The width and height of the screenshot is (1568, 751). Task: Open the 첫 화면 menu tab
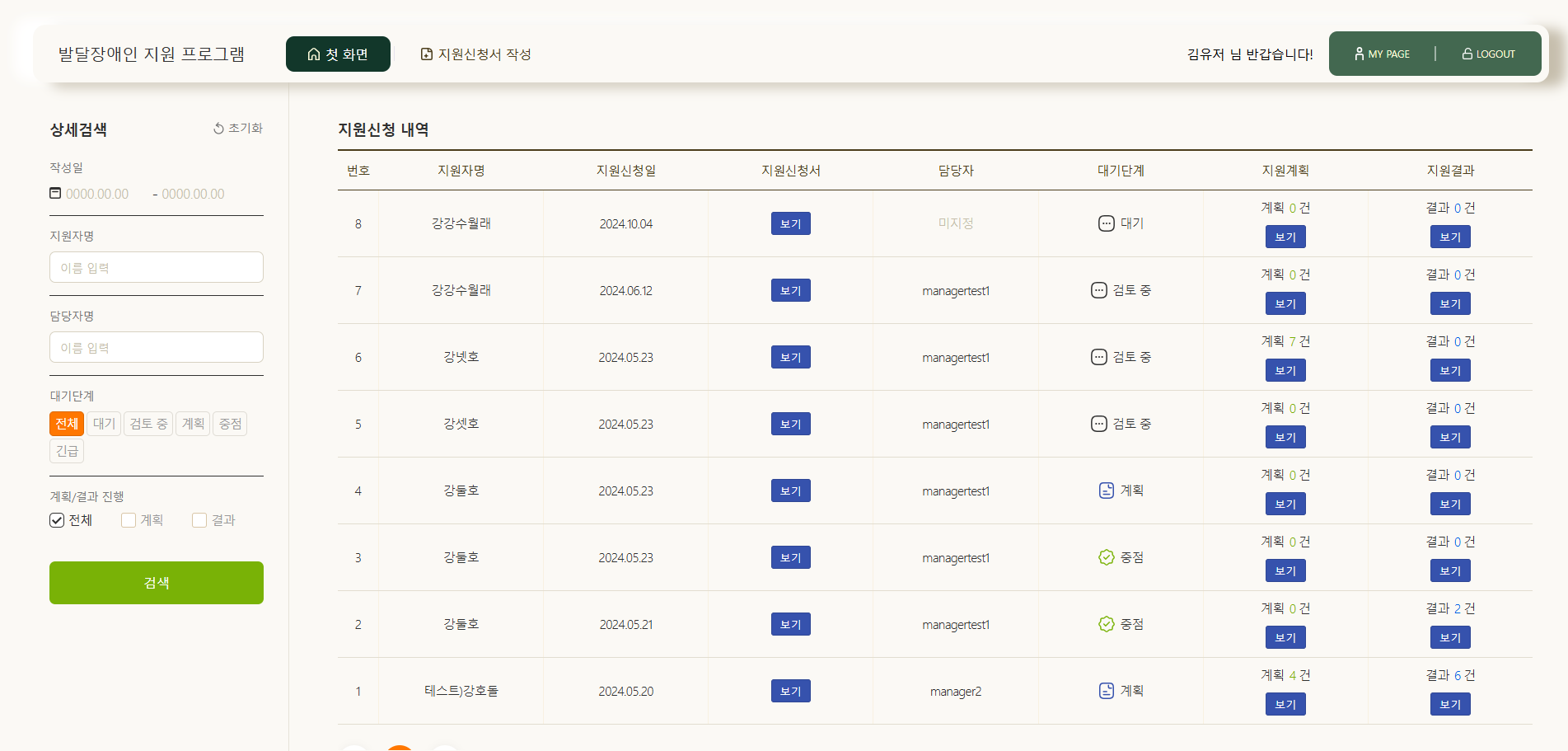338,54
